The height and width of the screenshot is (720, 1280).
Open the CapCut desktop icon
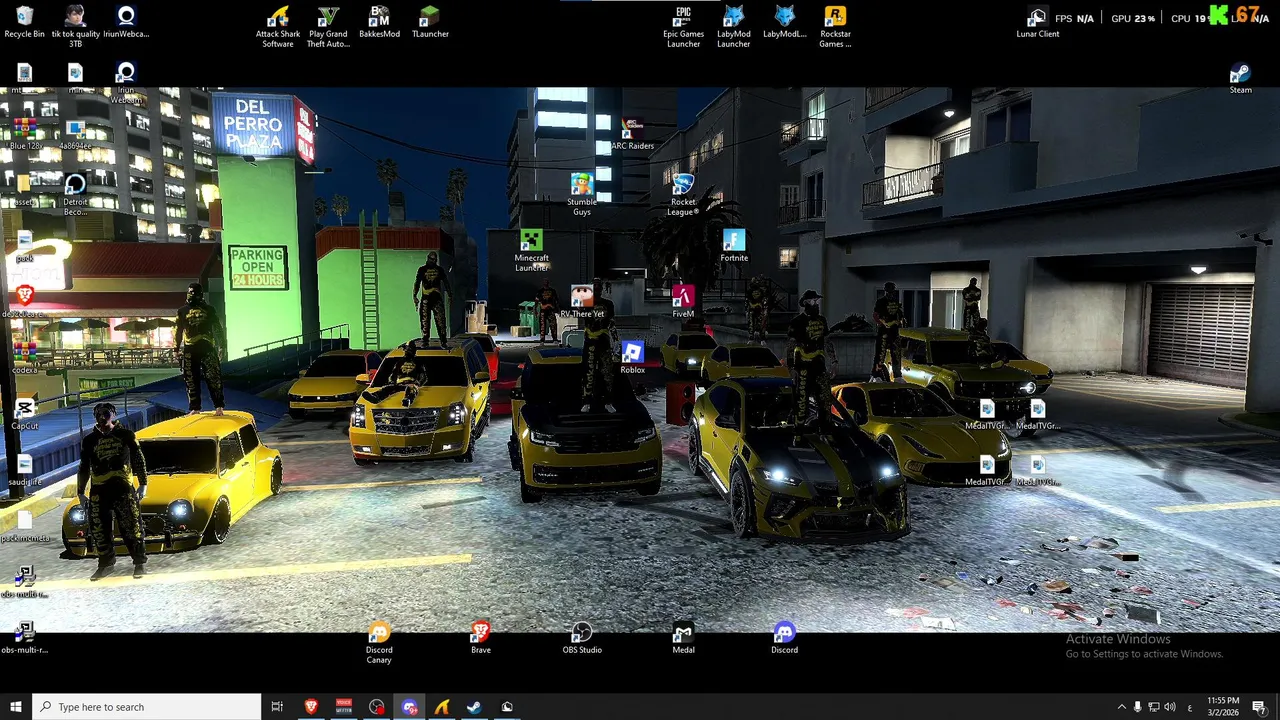point(24,414)
